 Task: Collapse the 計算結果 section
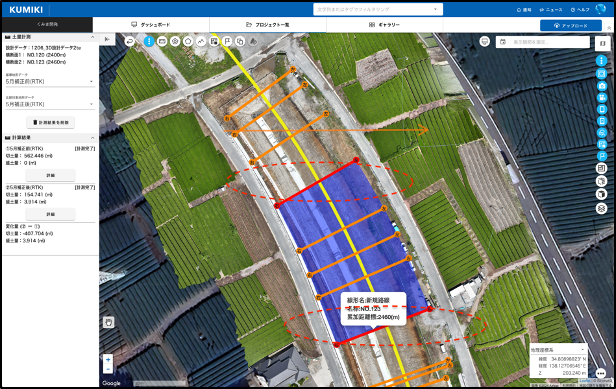pyautogui.click(x=93, y=138)
